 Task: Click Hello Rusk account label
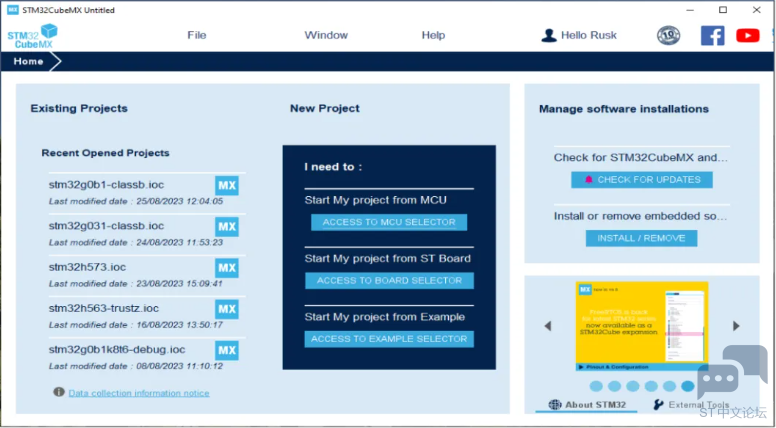[589, 35]
